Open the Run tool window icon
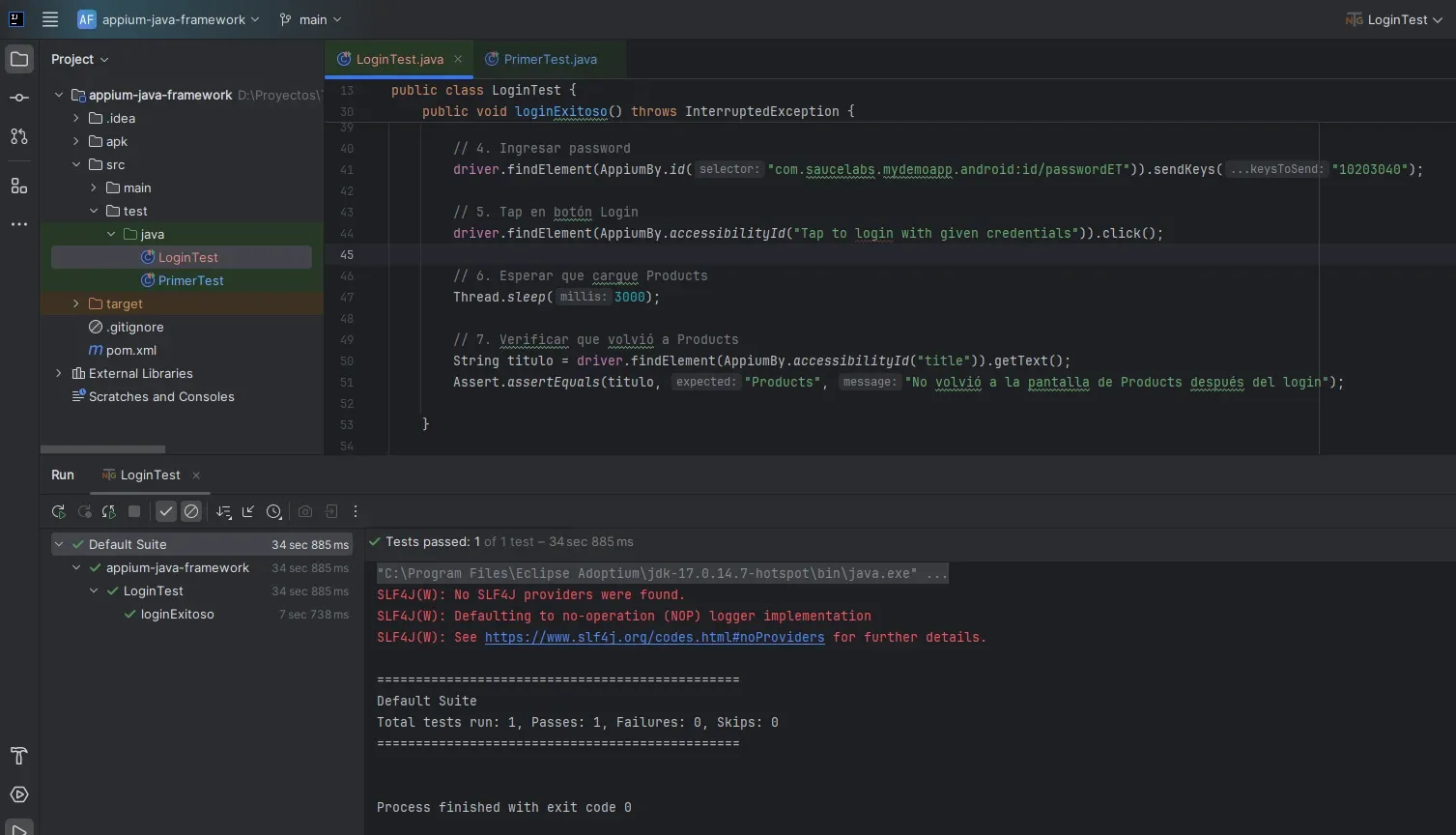The height and width of the screenshot is (835, 1456). pyautogui.click(x=19, y=829)
